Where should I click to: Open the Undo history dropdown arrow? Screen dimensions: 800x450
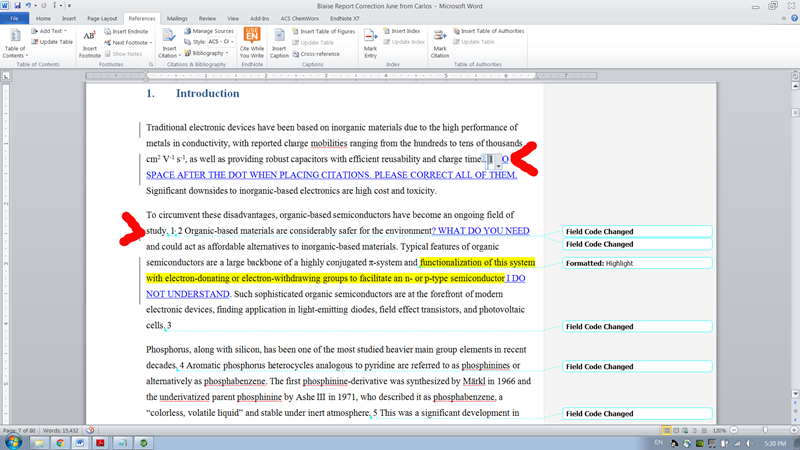(x=35, y=6)
